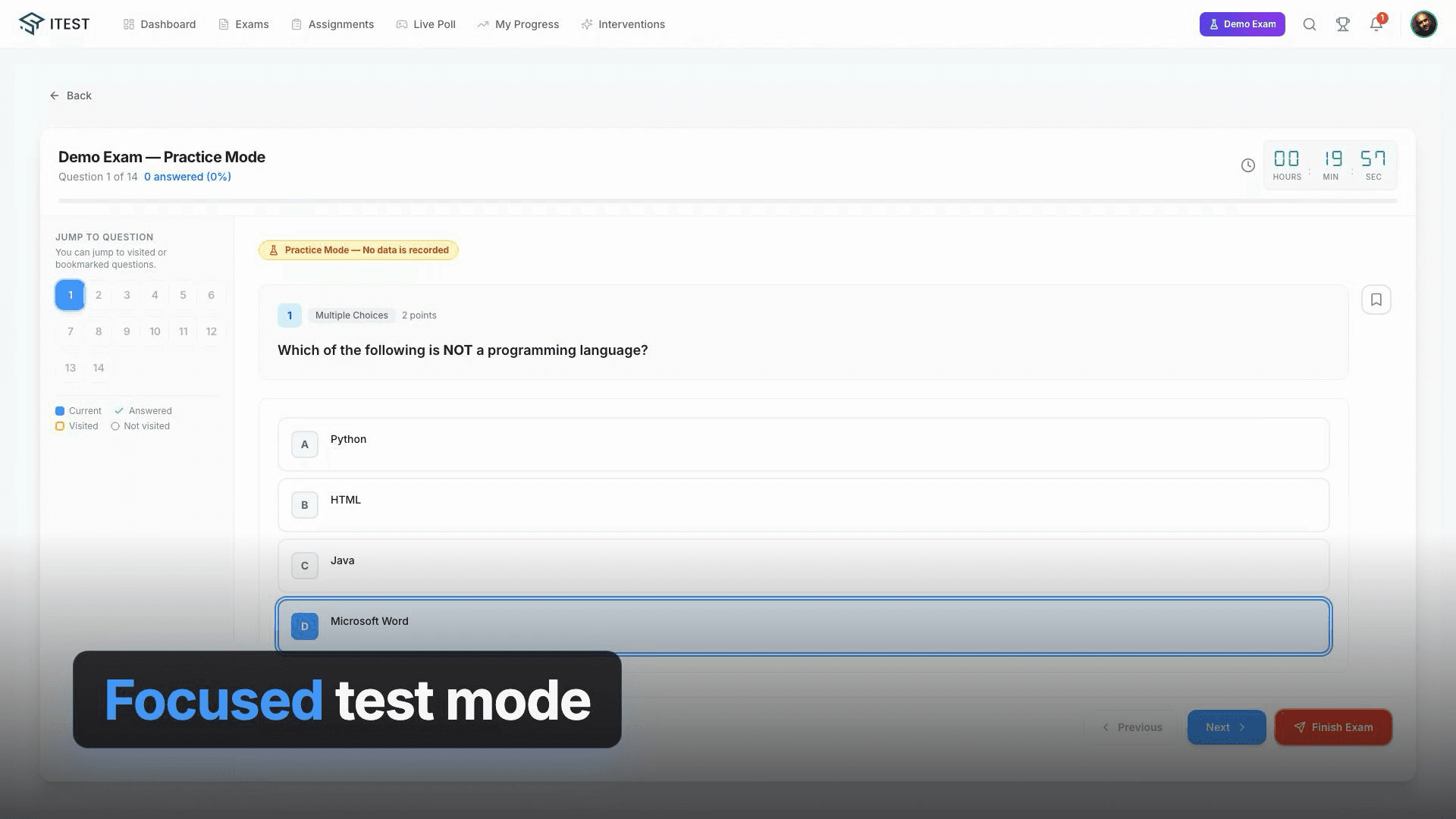Click the 'Visited' legend entry
Viewport: 1456px width, 819px height.
77,426
